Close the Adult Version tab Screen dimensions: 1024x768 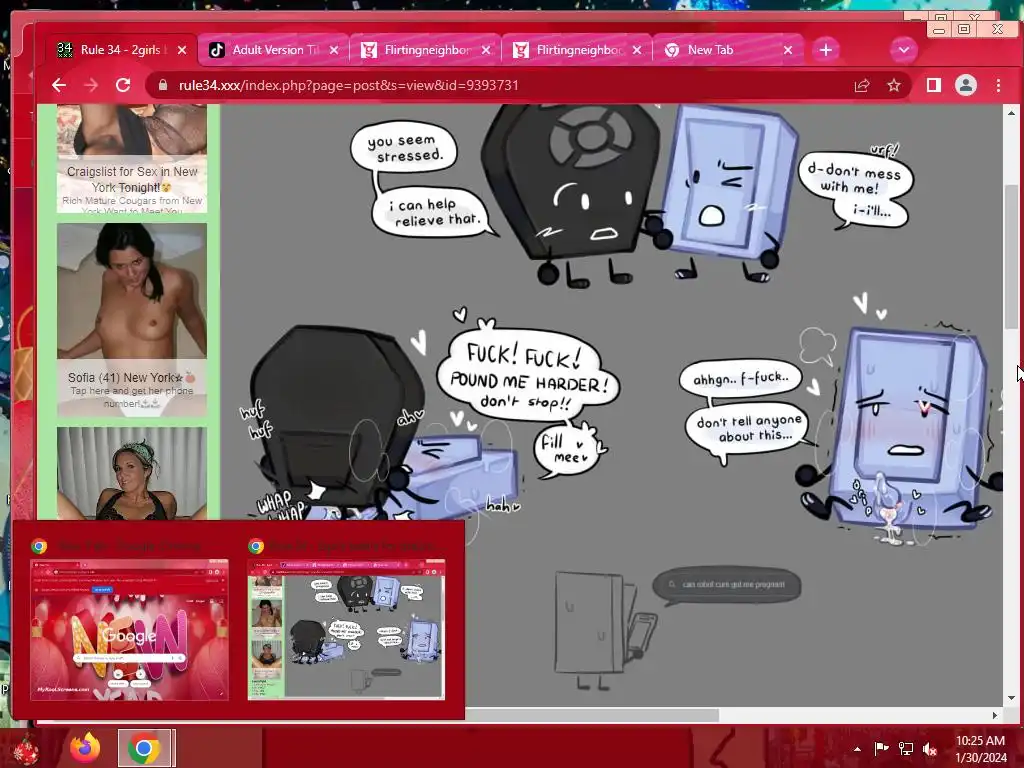click(334, 50)
